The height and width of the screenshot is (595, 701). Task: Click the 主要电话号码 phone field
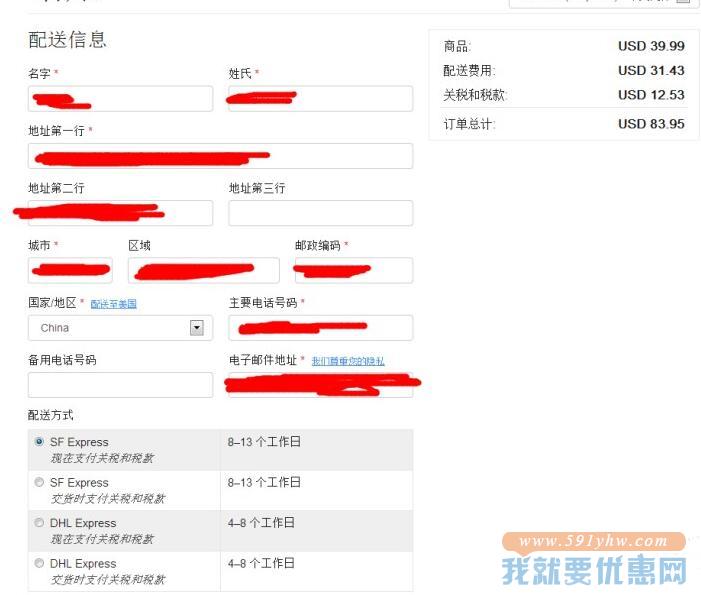click(x=321, y=328)
